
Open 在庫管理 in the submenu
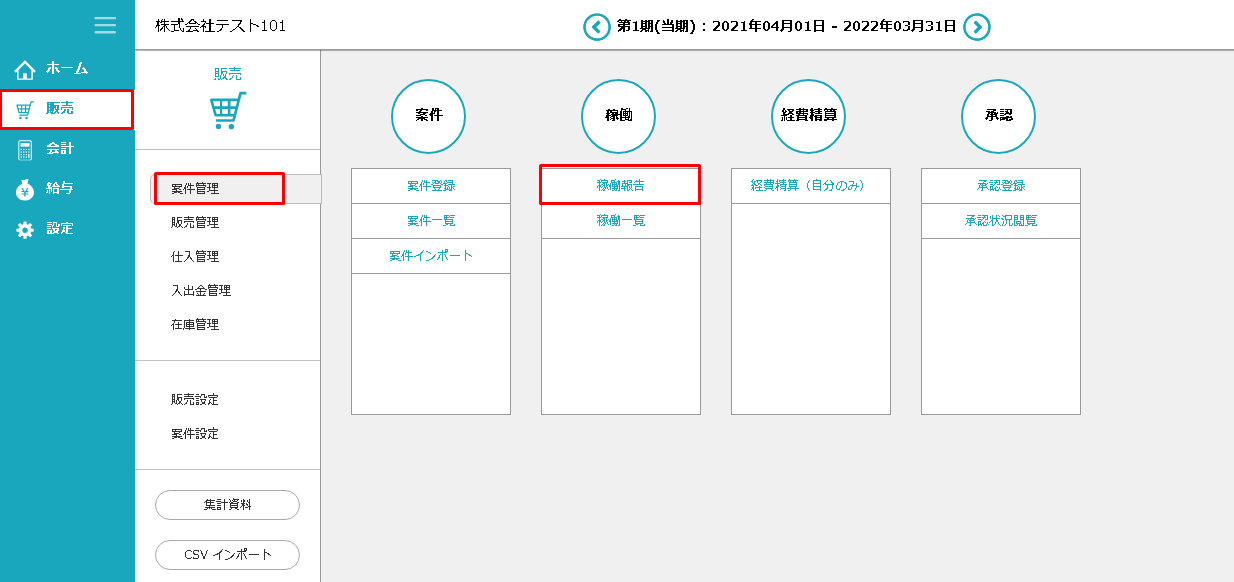click(x=195, y=325)
